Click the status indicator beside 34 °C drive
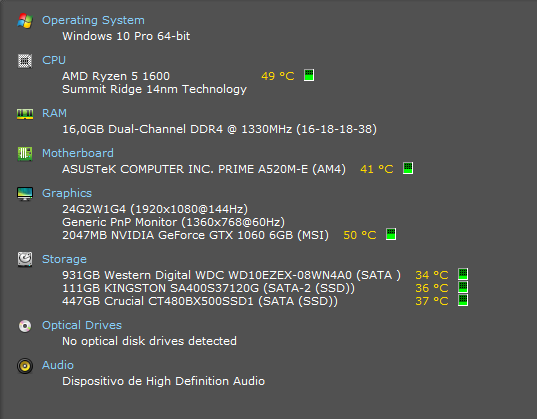This screenshot has width=537, height=419. 463,274
